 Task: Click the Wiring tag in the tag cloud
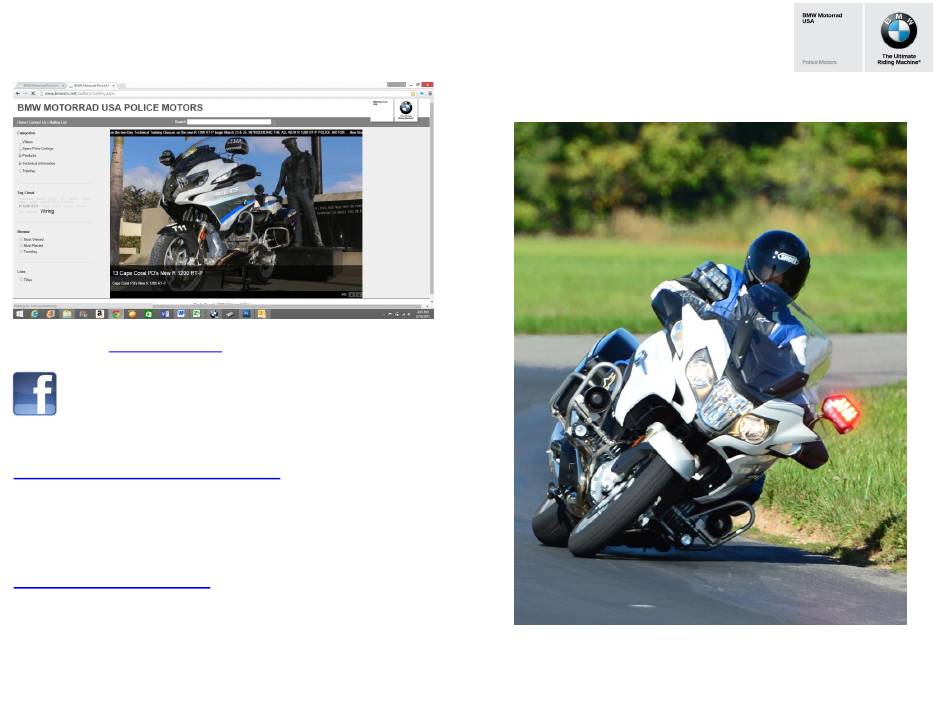tap(47, 211)
